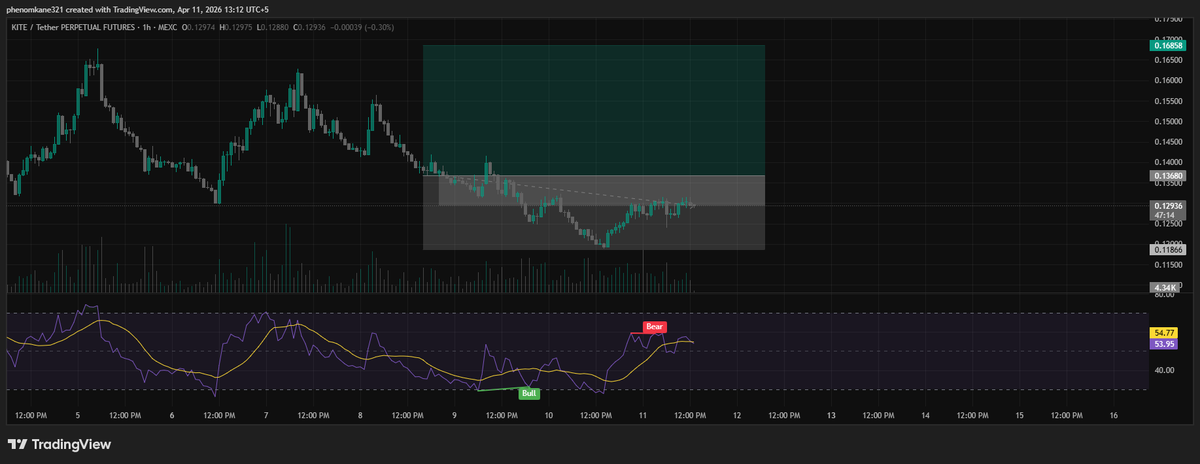
Task: Click the green take-profit zone of the position
Action: [x=594, y=110]
